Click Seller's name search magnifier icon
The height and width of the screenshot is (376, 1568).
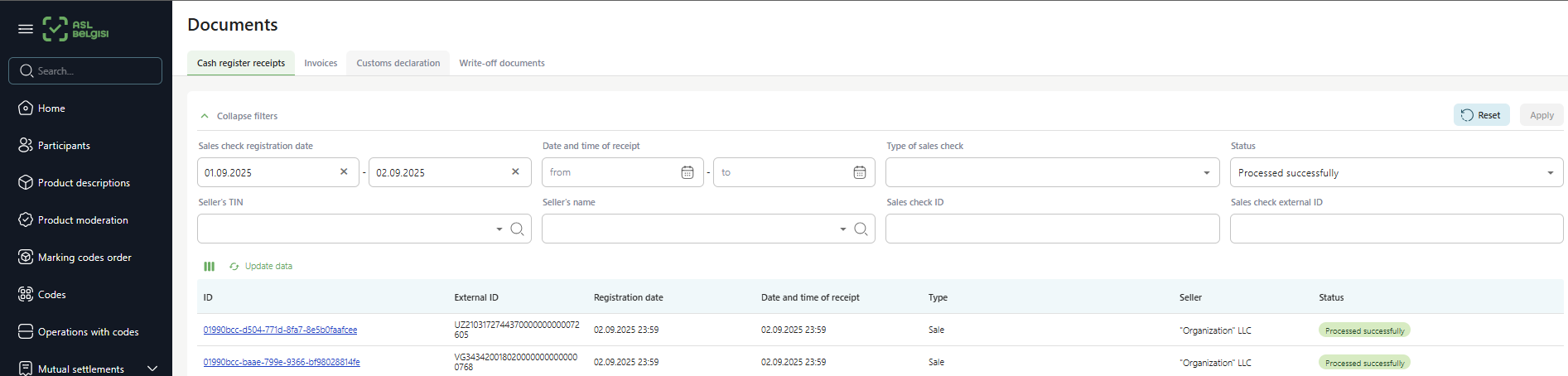(x=861, y=229)
